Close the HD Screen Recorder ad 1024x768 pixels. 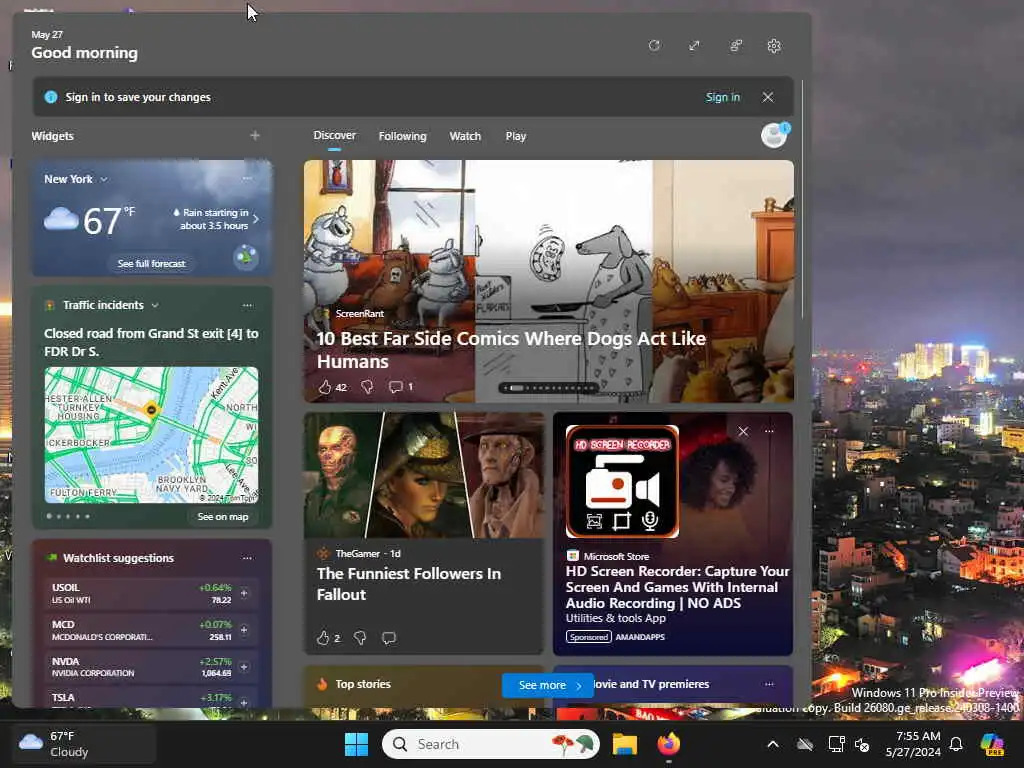coord(743,431)
